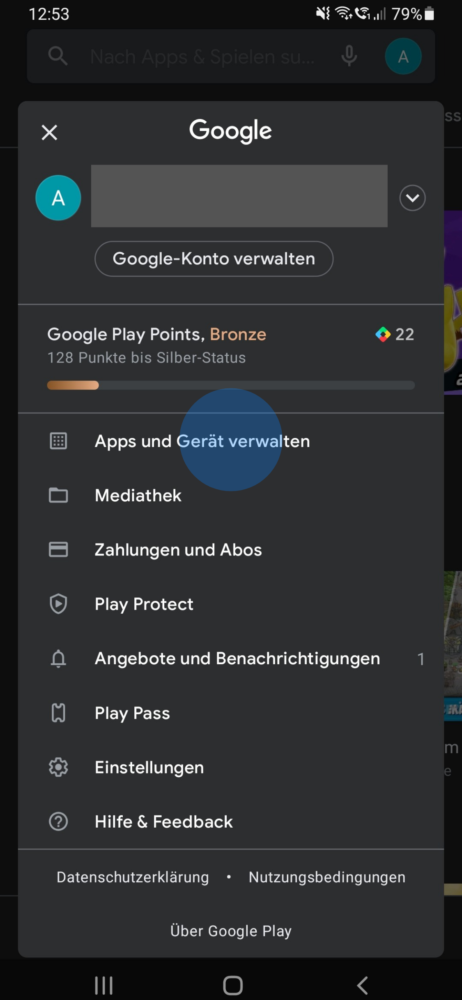Tap the Play Points progress bar
Screen dimensions: 462x1000
[231, 385]
